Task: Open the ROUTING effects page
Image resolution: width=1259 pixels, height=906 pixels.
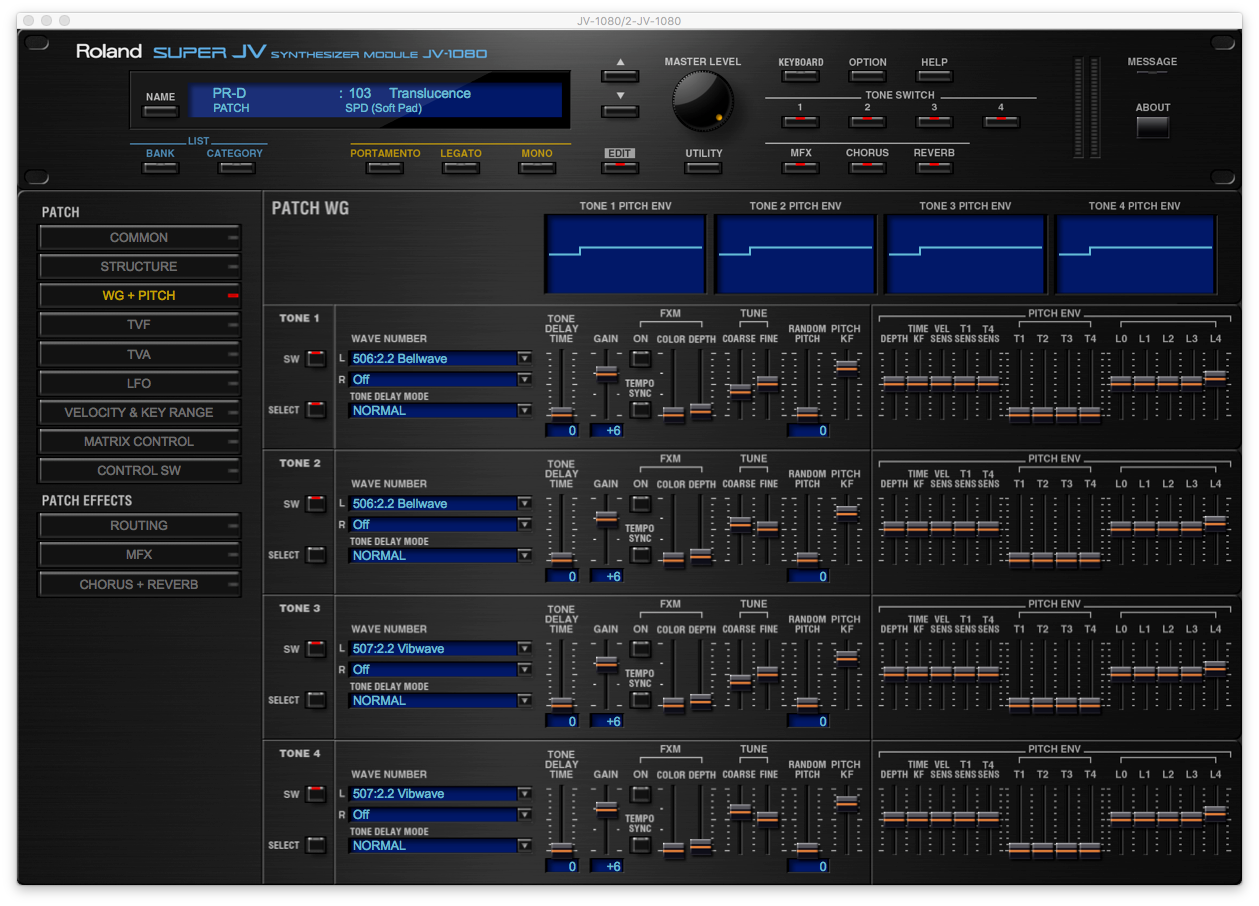Action: tap(140, 525)
